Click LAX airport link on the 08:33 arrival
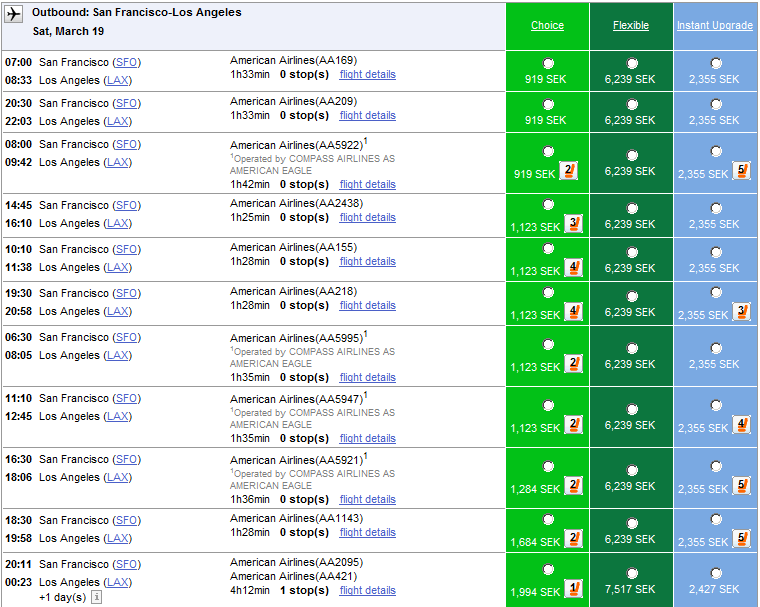Image resolution: width=760 pixels, height=607 pixels. click(118, 80)
